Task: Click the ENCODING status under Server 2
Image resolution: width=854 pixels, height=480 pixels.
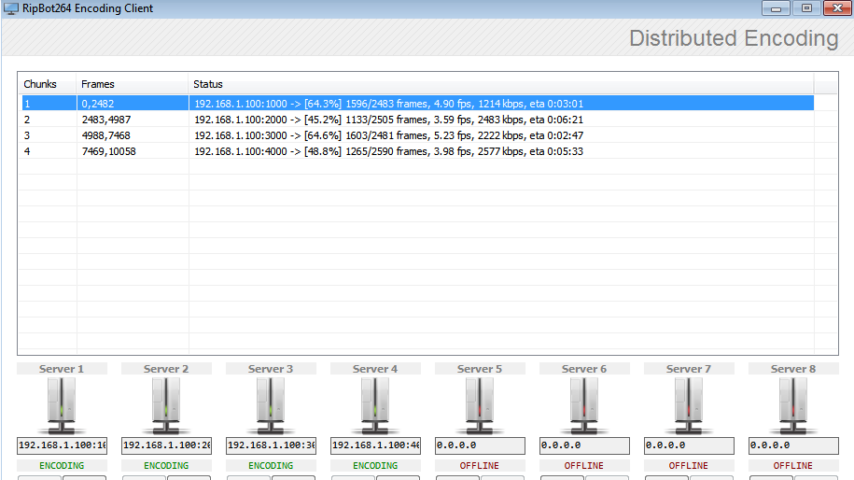Action: [x=166, y=466]
